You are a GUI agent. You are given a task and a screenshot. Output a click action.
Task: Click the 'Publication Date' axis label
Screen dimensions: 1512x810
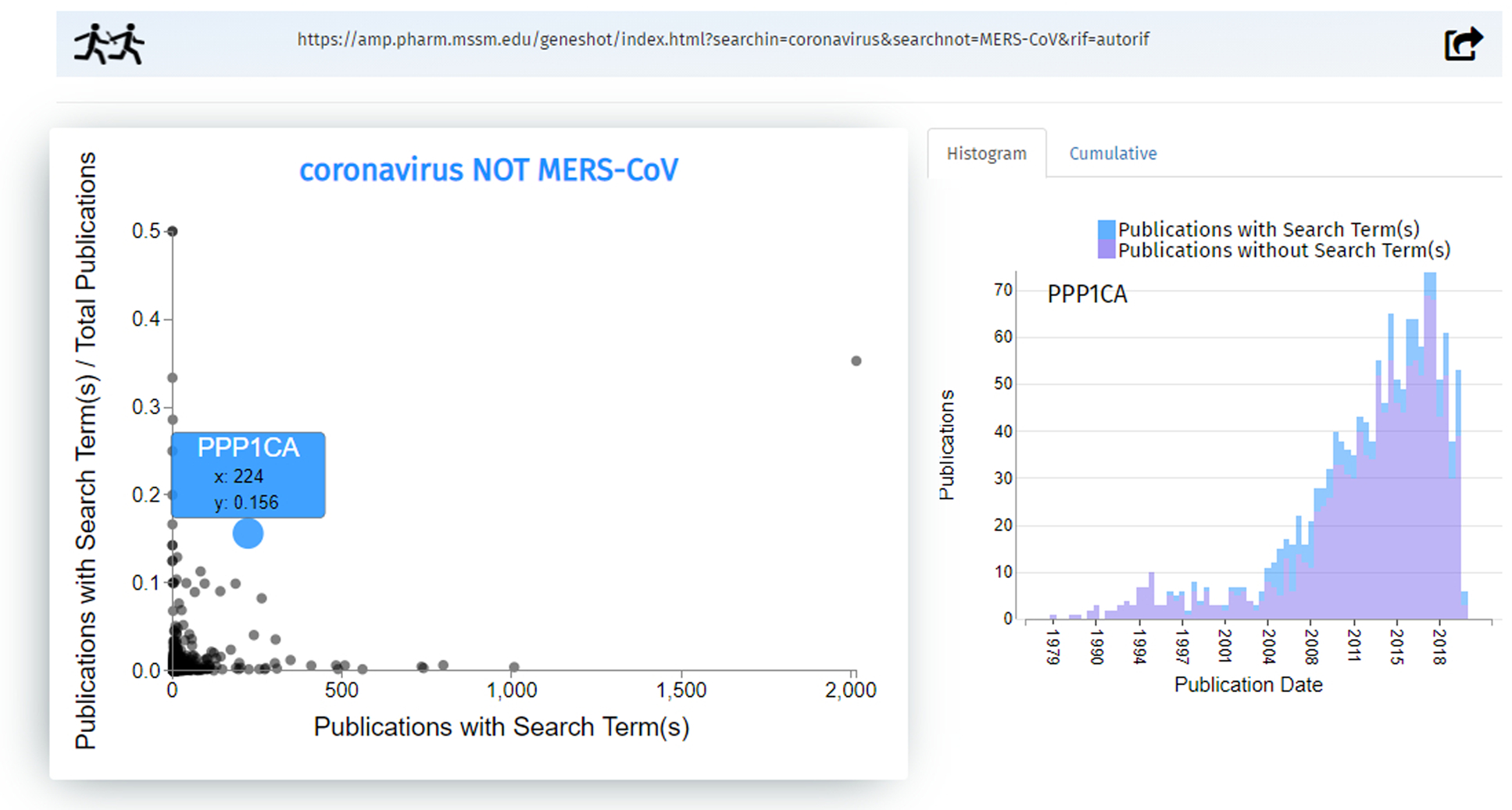(x=1248, y=685)
